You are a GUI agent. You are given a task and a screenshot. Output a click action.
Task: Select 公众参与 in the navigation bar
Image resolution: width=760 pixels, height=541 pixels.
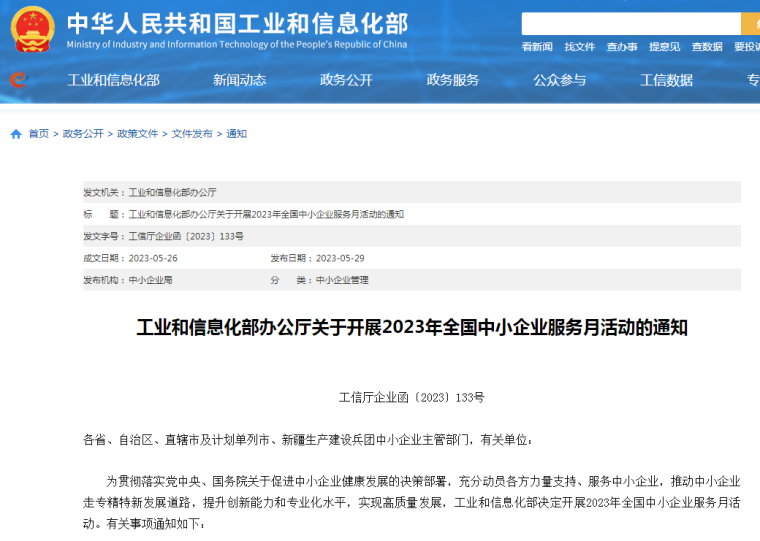coord(560,80)
